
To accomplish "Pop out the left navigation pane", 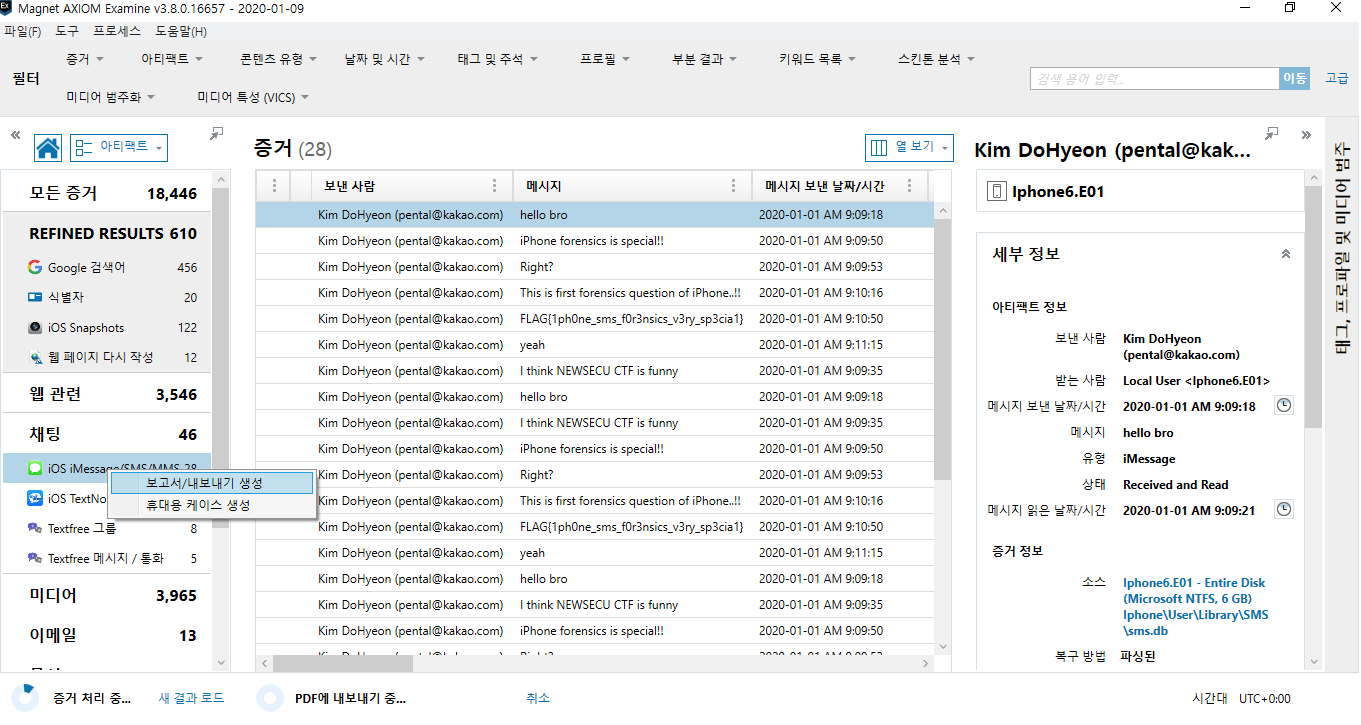I will [217, 133].
